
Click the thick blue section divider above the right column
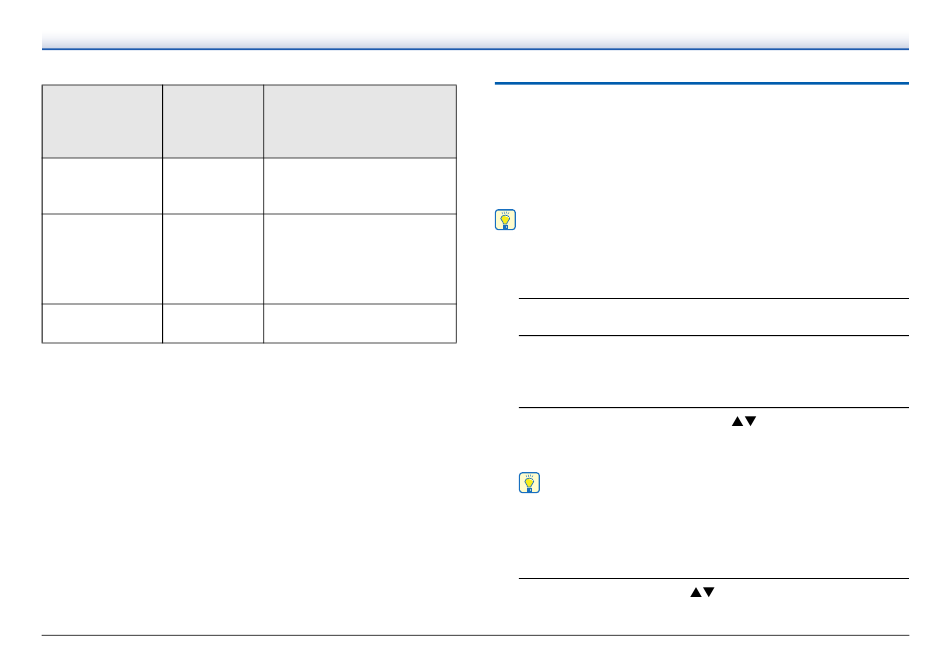pos(702,83)
